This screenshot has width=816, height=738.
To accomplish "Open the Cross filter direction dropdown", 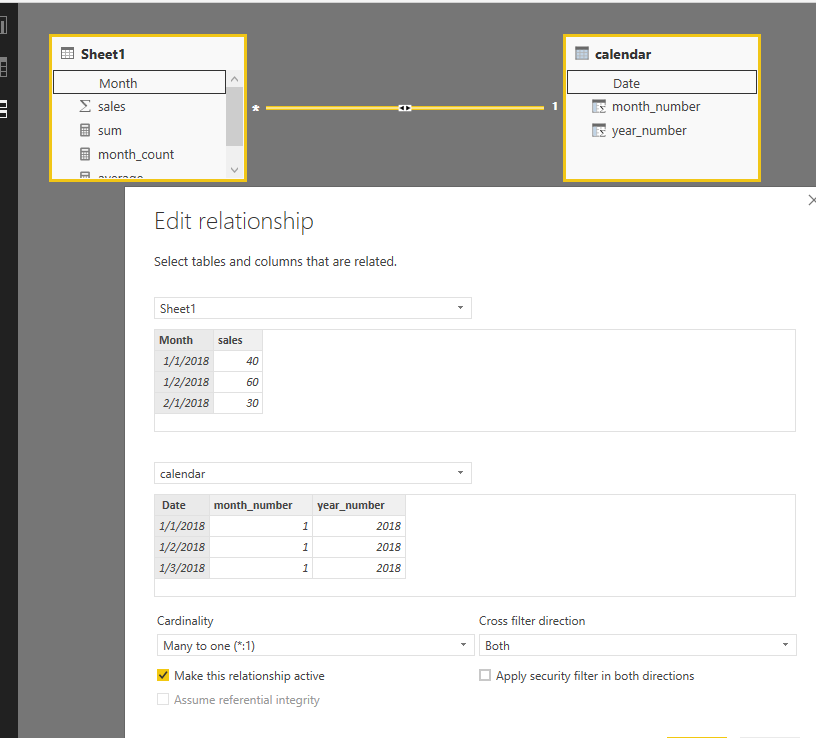I will click(638, 645).
